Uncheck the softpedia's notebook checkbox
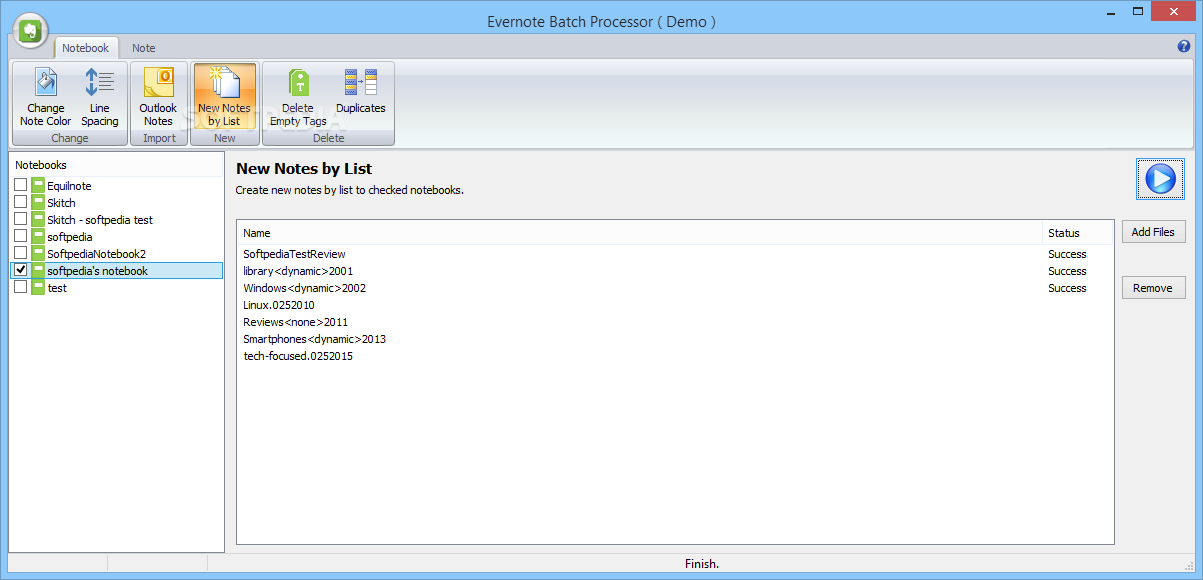 (21, 271)
